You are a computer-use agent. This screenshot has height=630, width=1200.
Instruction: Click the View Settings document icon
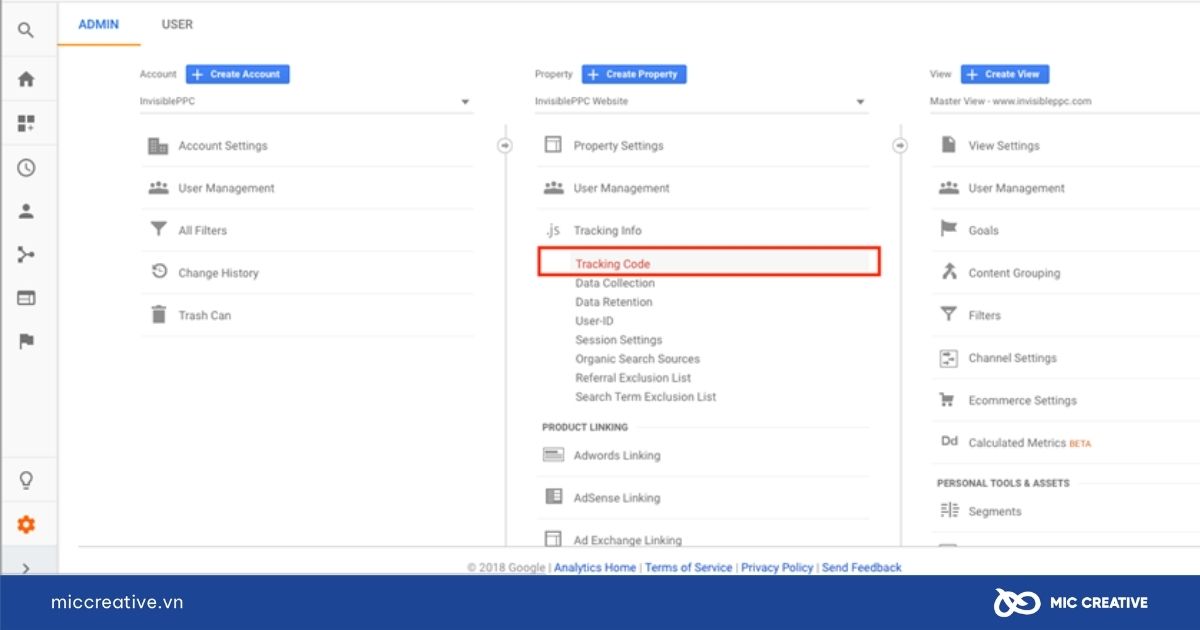[x=948, y=145]
